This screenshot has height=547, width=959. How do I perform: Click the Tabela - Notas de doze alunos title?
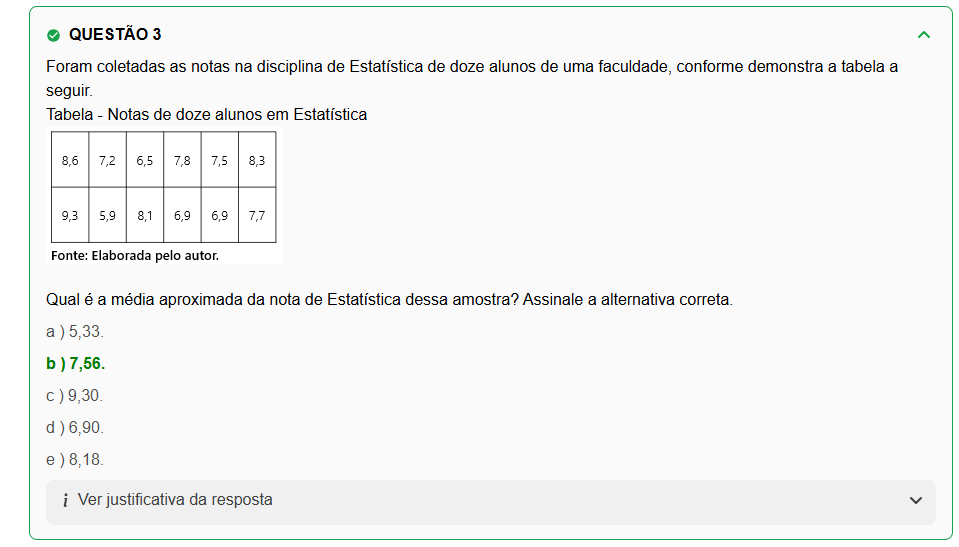(206, 115)
